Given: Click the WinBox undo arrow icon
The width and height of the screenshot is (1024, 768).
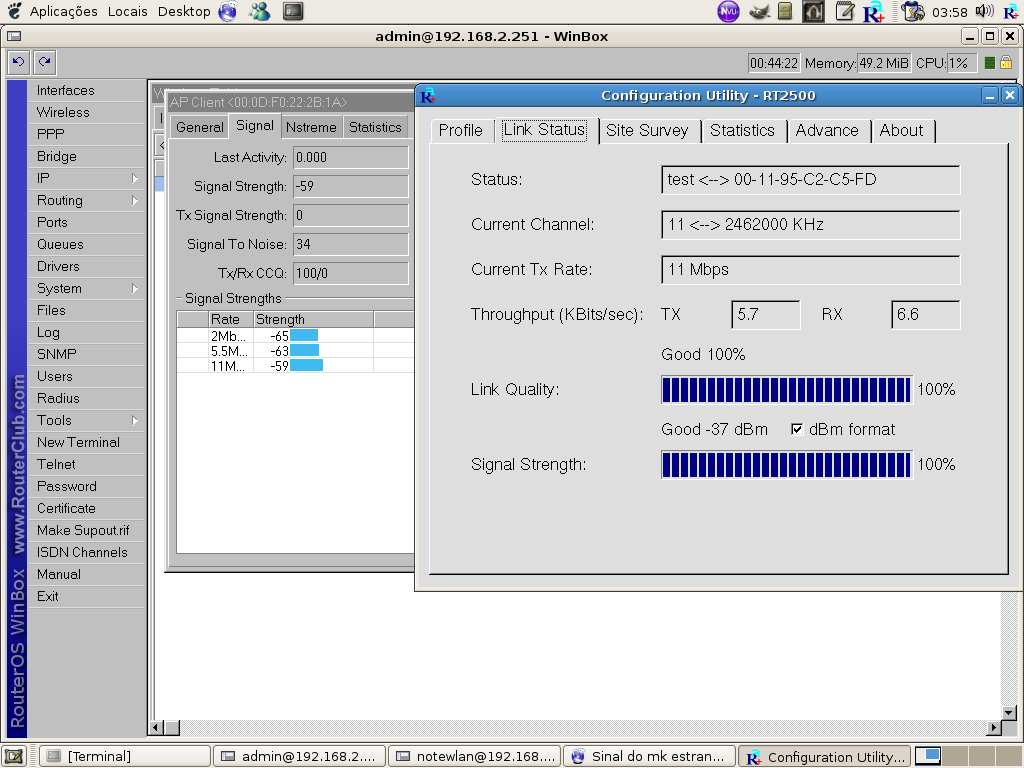Looking at the screenshot, I should pyautogui.click(x=19, y=62).
